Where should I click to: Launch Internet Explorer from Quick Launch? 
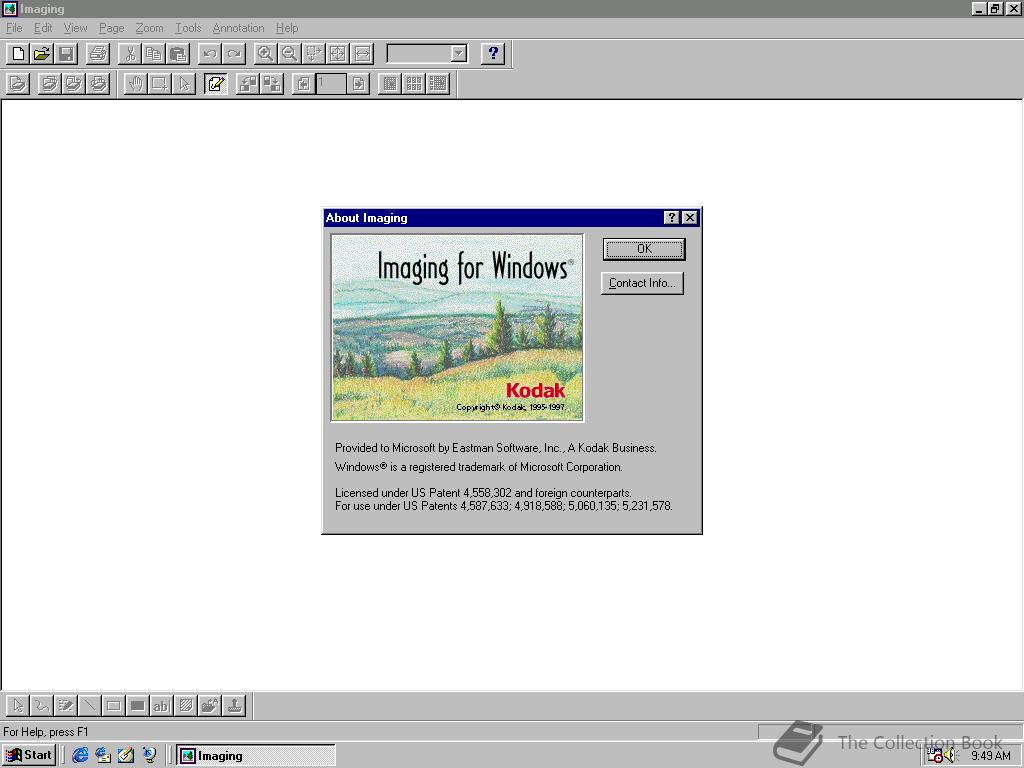point(80,756)
